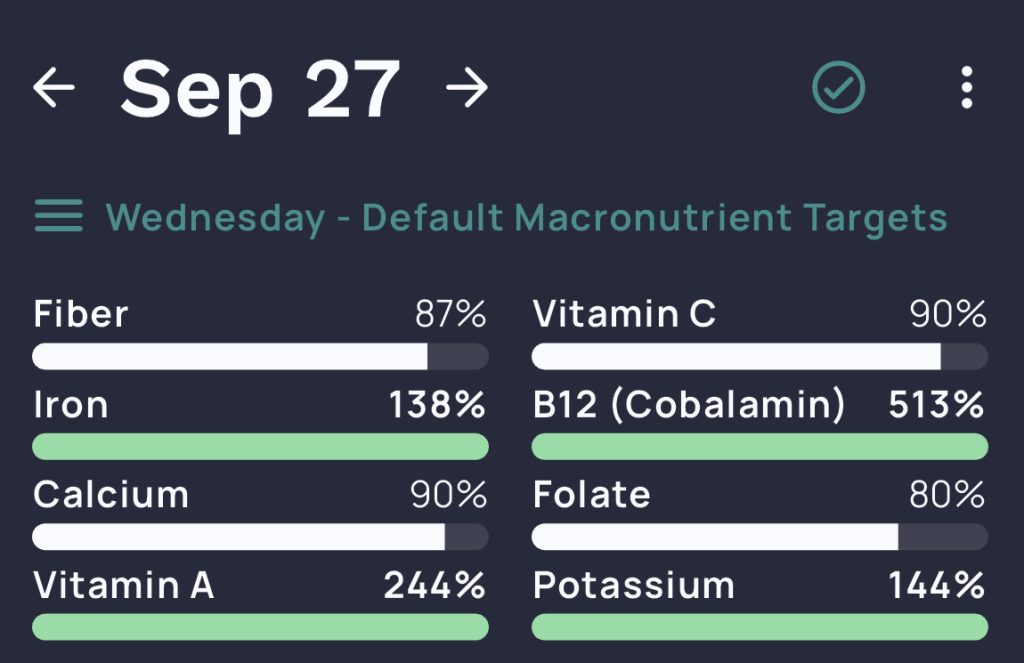
Task: Click the right arrow to view next day
Action: point(467,88)
